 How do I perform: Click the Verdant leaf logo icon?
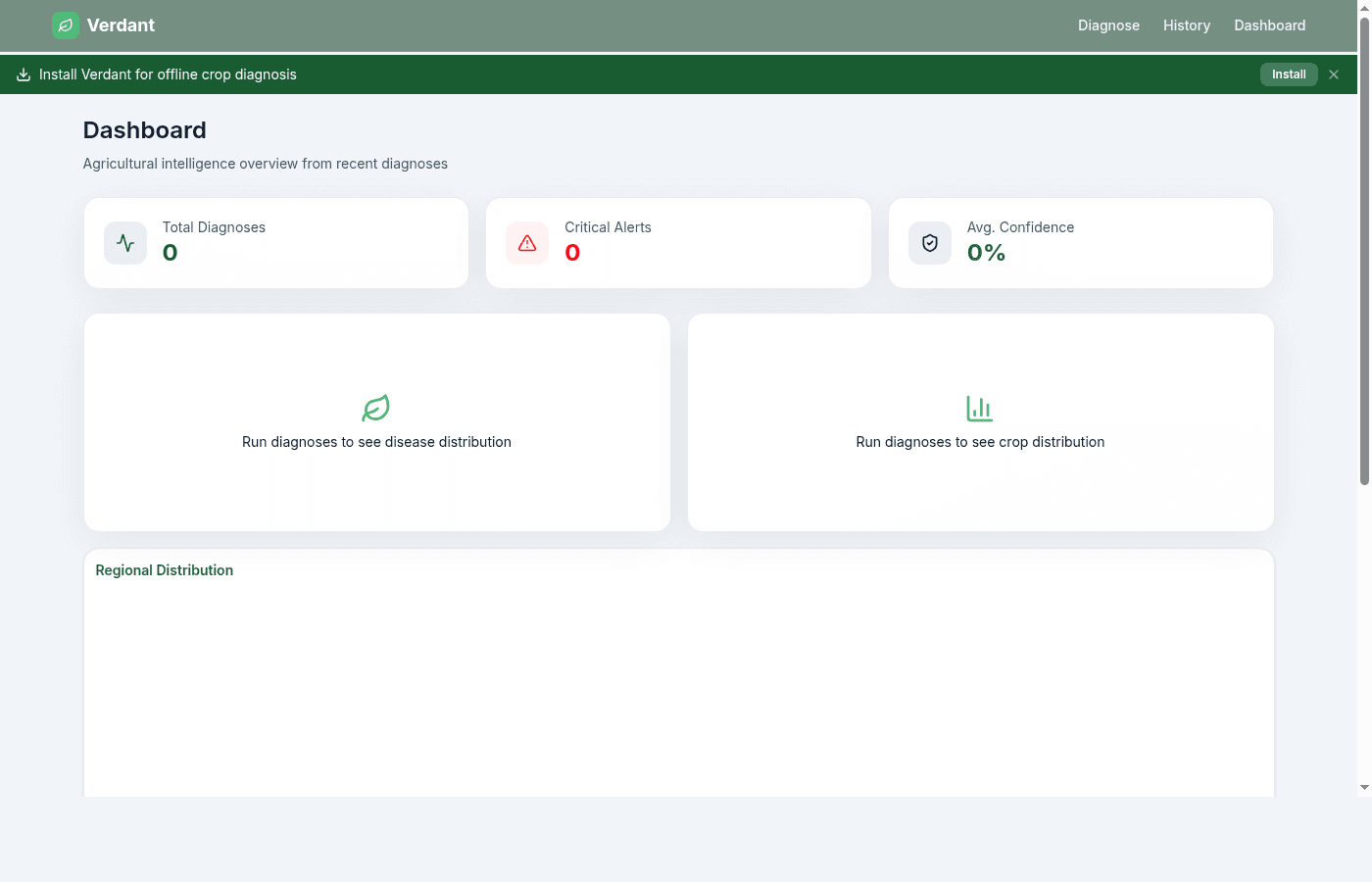(x=66, y=25)
